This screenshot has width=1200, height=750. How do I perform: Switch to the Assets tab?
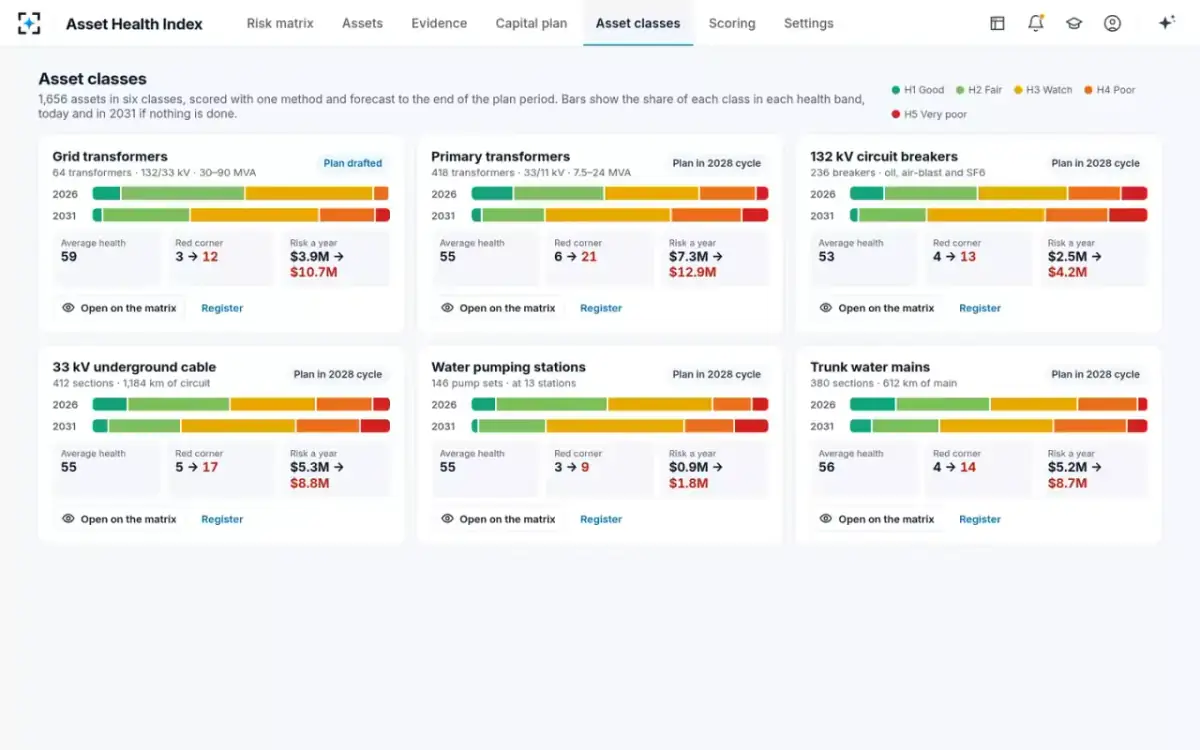[x=362, y=23]
